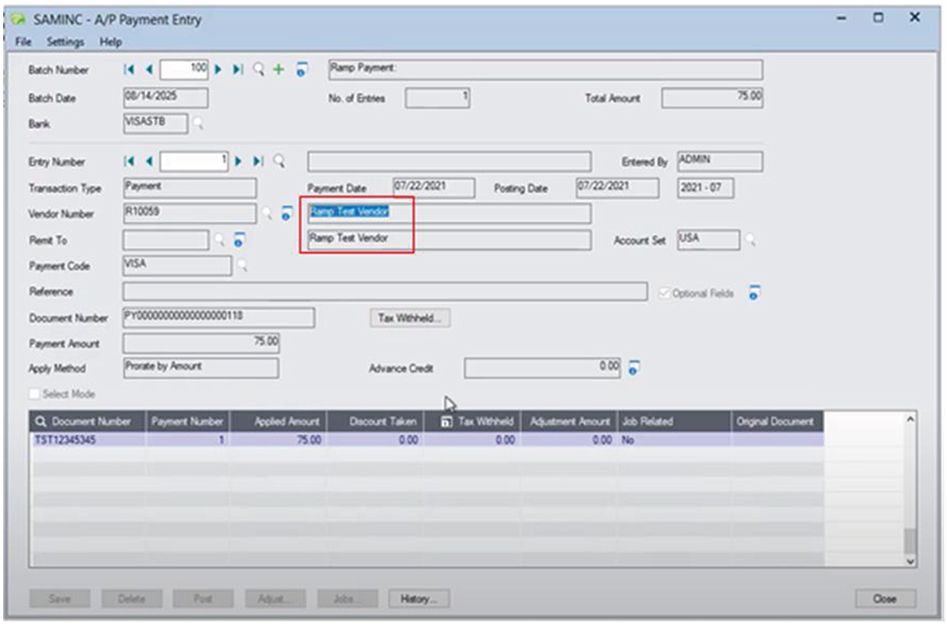Click the Applied Amount column header

[x=278, y=421]
